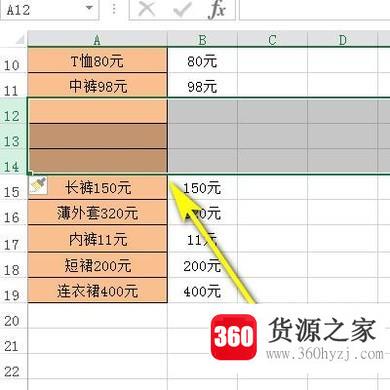Select row 19 header
Viewport: 390px width, 390px height.
pos(13,290)
